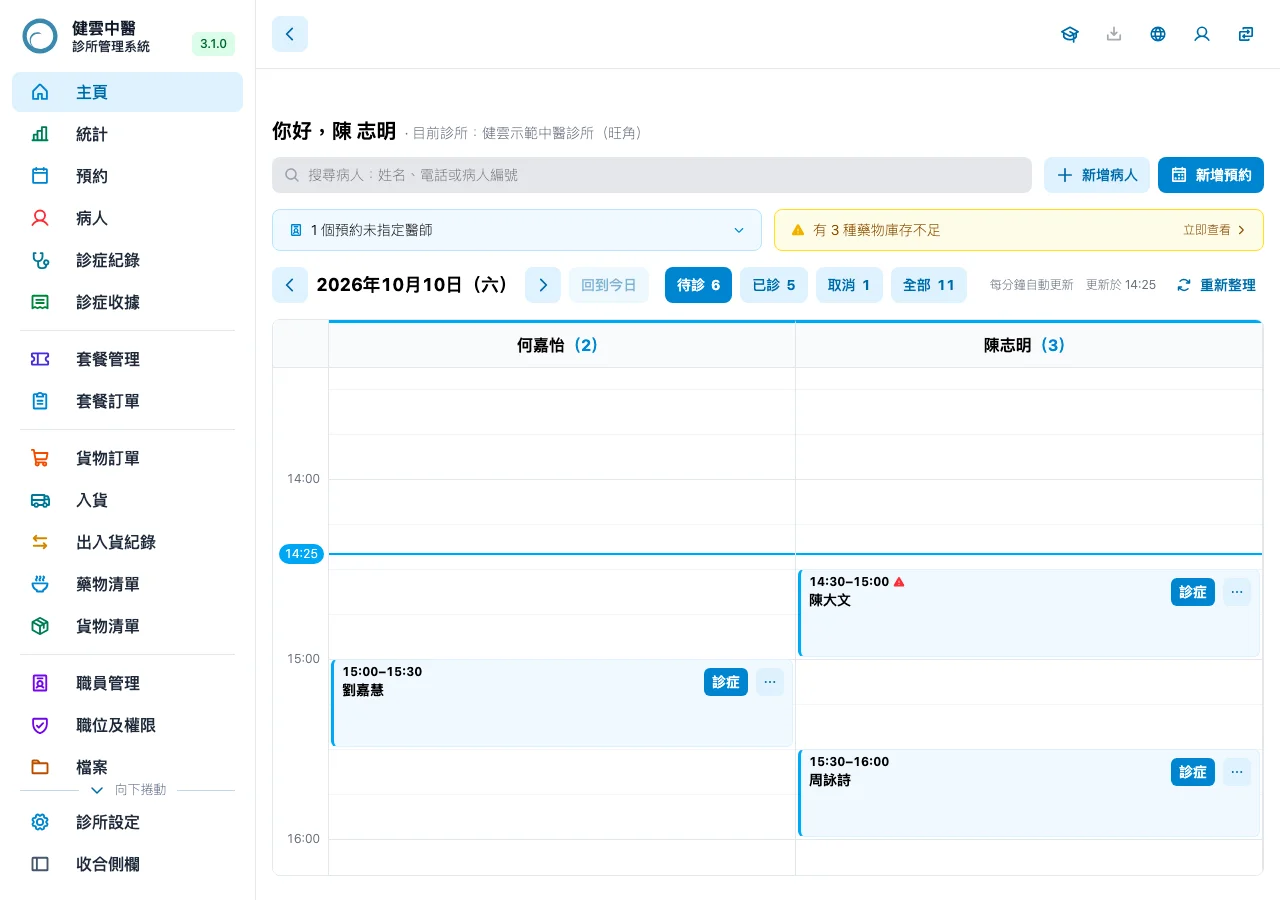
Task: Click 新增預約 button
Action: click(1211, 175)
